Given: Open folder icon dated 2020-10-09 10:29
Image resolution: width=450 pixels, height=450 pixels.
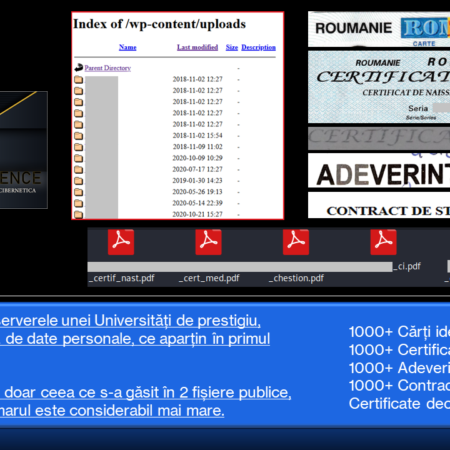Looking at the screenshot, I should click(79, 158).
